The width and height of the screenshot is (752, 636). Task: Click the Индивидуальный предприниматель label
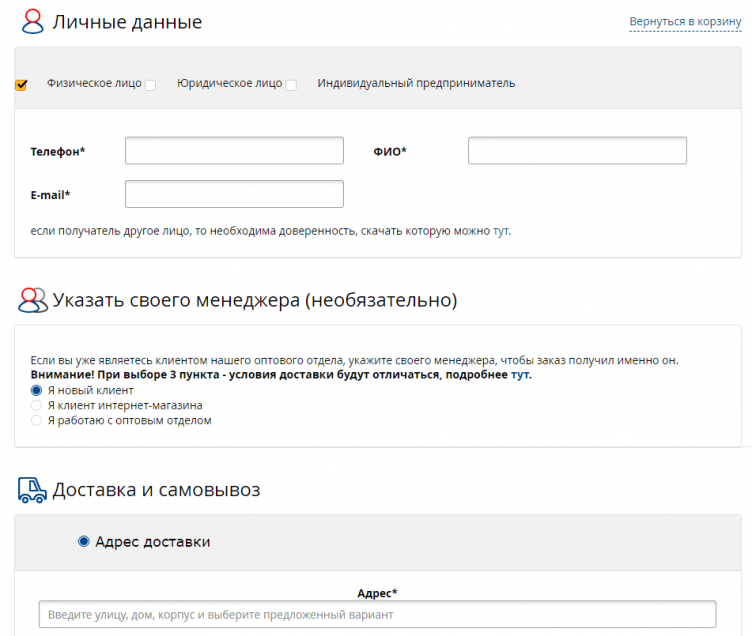[416, 83]
